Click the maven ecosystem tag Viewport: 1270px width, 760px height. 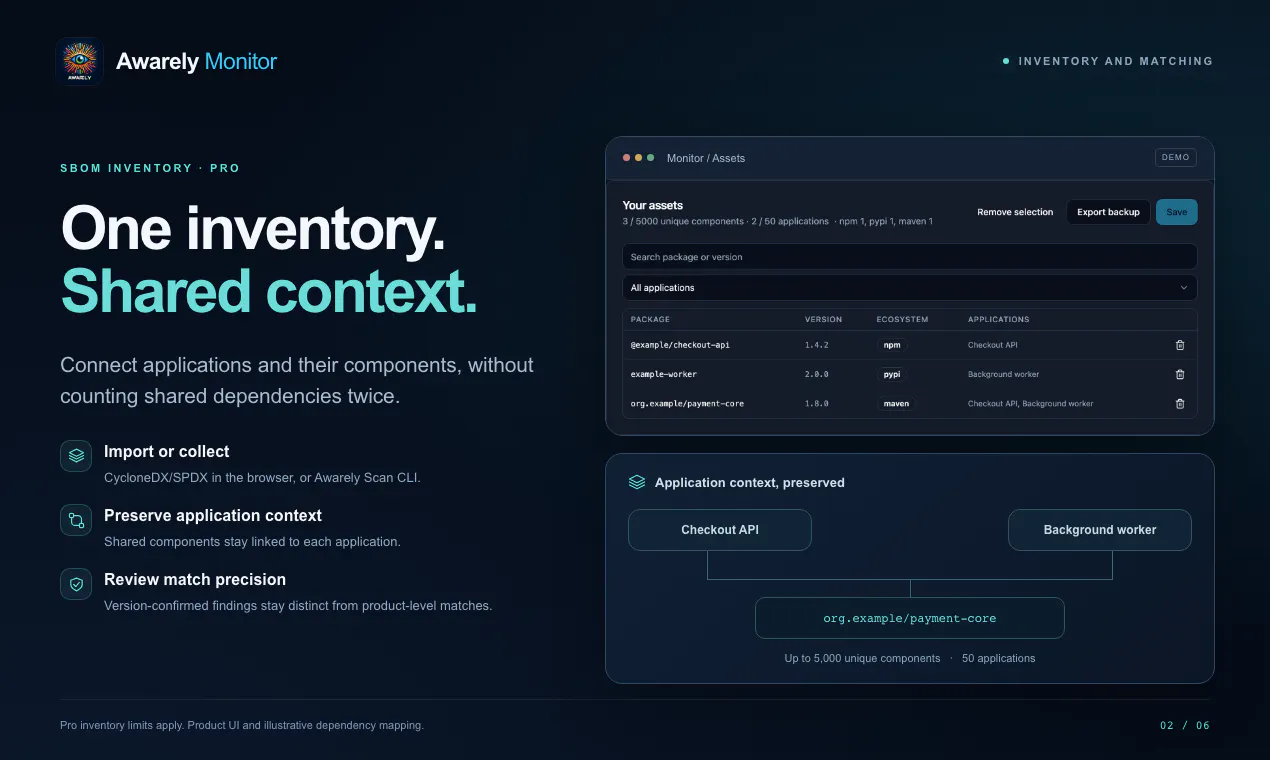[896, 404]
